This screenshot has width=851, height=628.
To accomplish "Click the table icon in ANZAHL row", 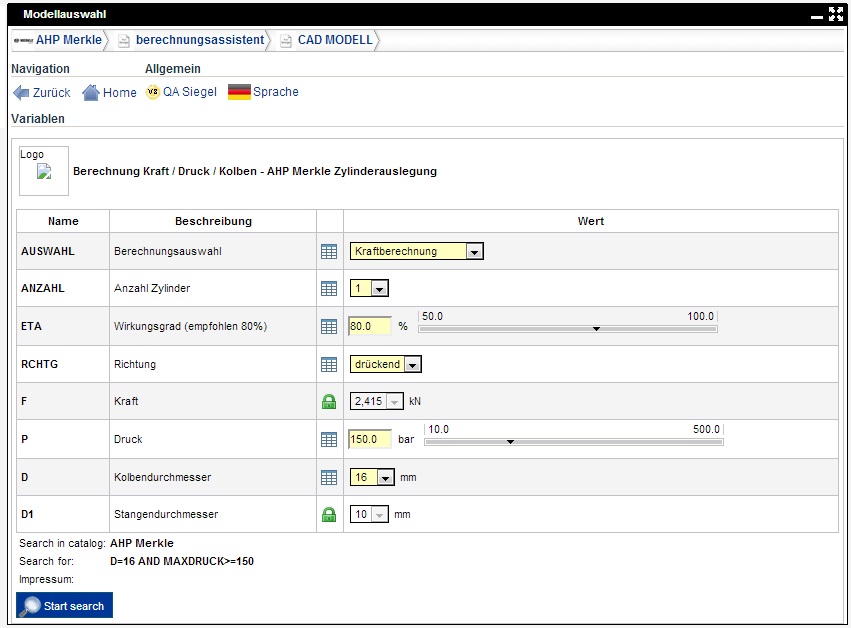I will (x=329, y=288).
